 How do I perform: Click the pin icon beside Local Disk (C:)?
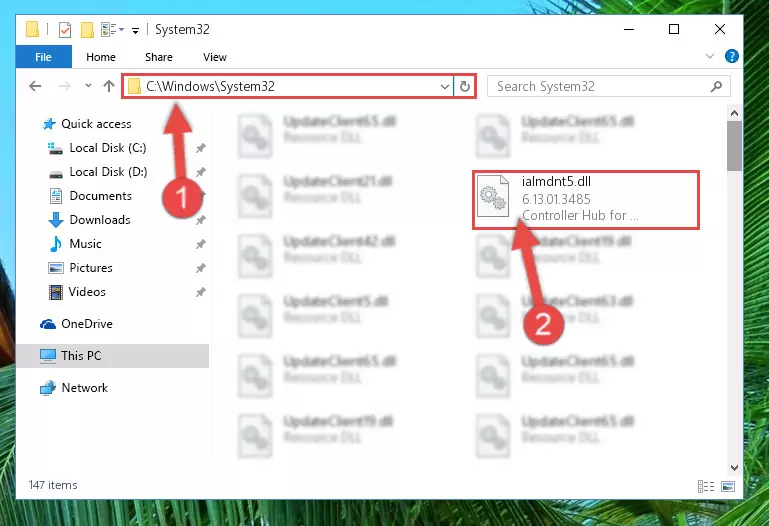pyautogui.click(x=201, y=148)
